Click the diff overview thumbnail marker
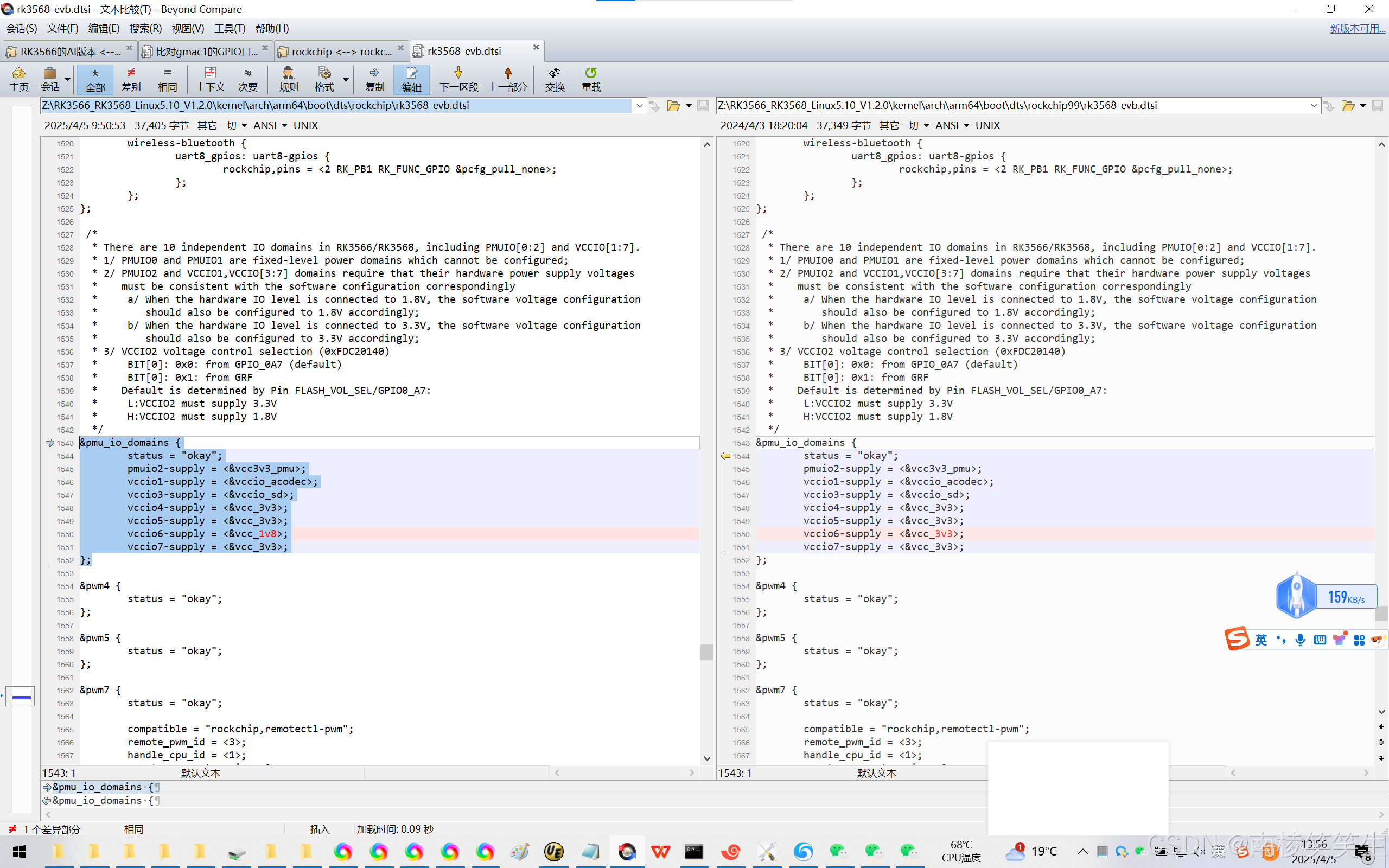This screenshot has width=1389, height=868. pyautogui.click(x=21, y=697)
